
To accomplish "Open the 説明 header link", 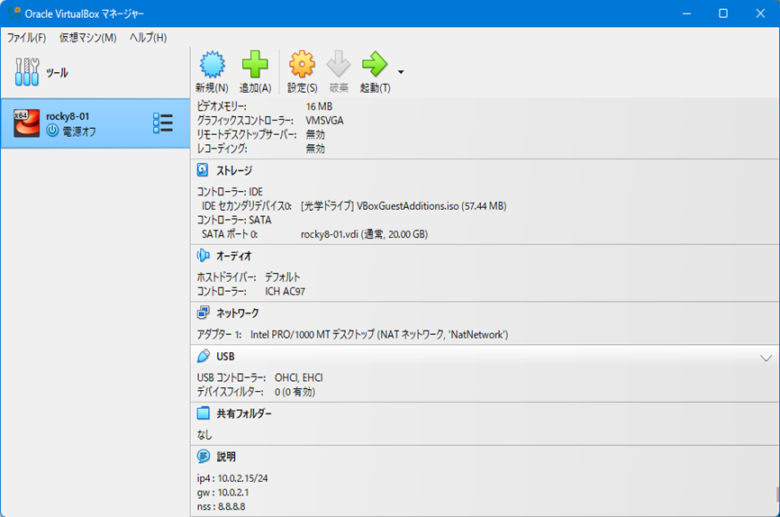I will (226, 457).
